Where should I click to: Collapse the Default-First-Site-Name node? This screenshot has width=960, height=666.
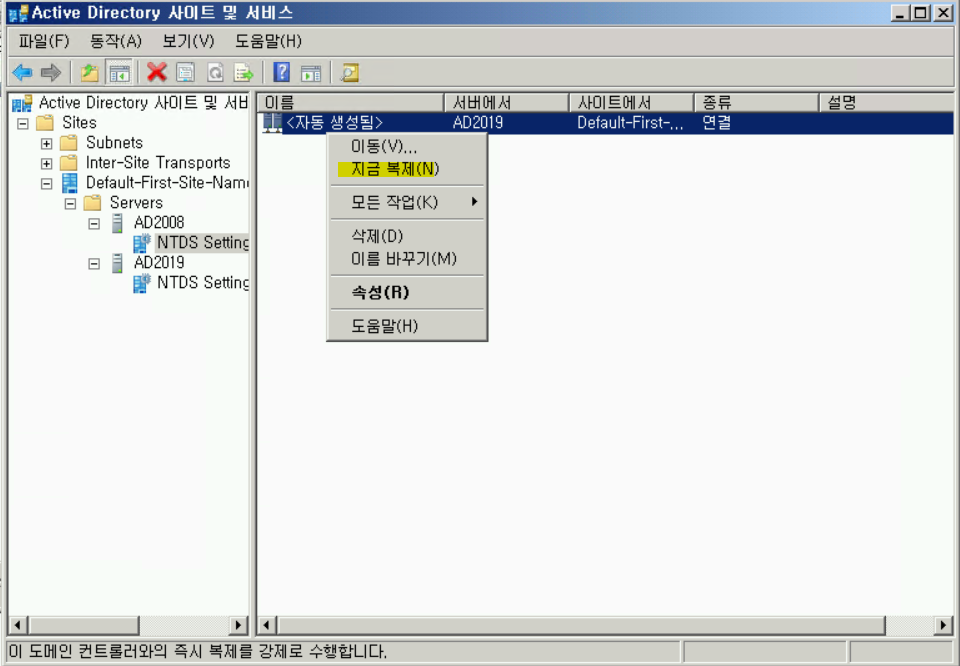(47, 184)
